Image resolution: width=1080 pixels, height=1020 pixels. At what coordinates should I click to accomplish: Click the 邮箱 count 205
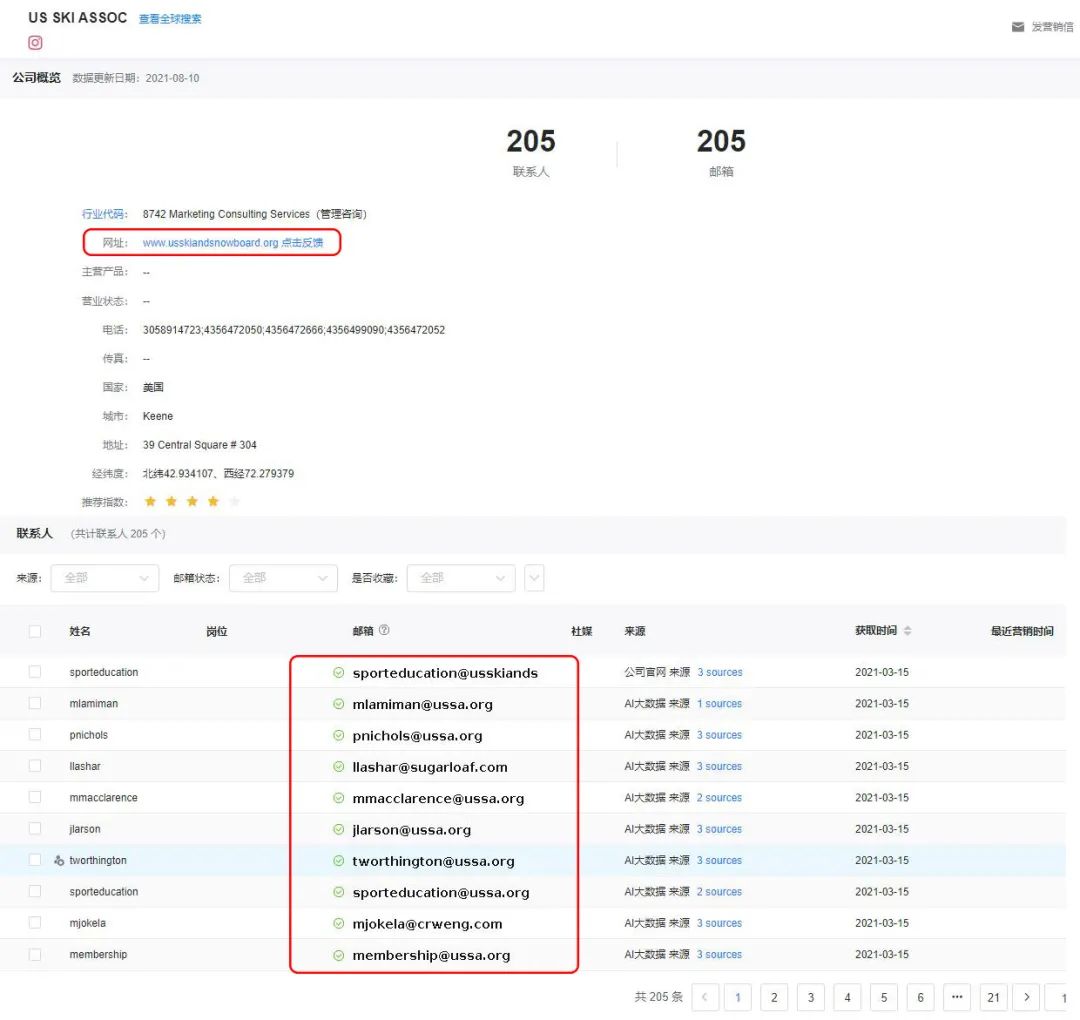pyautogui.click(x=721, y=141)
